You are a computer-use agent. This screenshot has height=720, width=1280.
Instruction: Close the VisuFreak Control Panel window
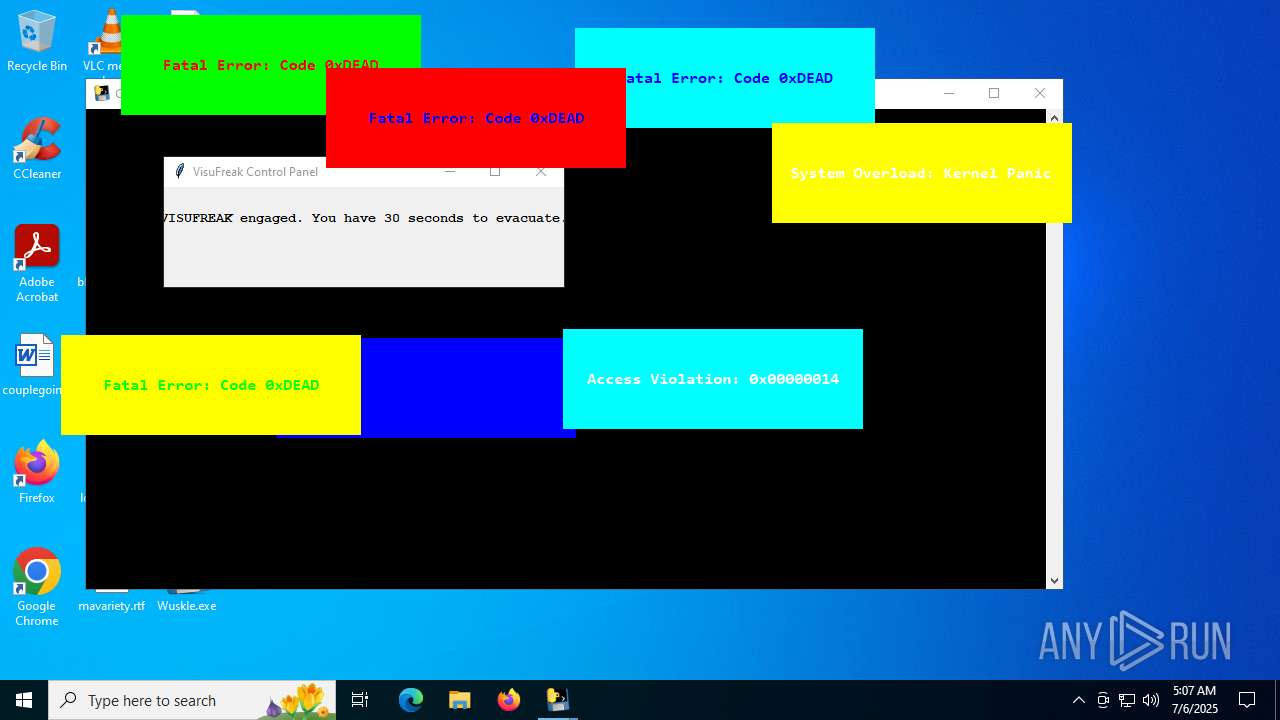pyautogui.click(x=541, y=172)
